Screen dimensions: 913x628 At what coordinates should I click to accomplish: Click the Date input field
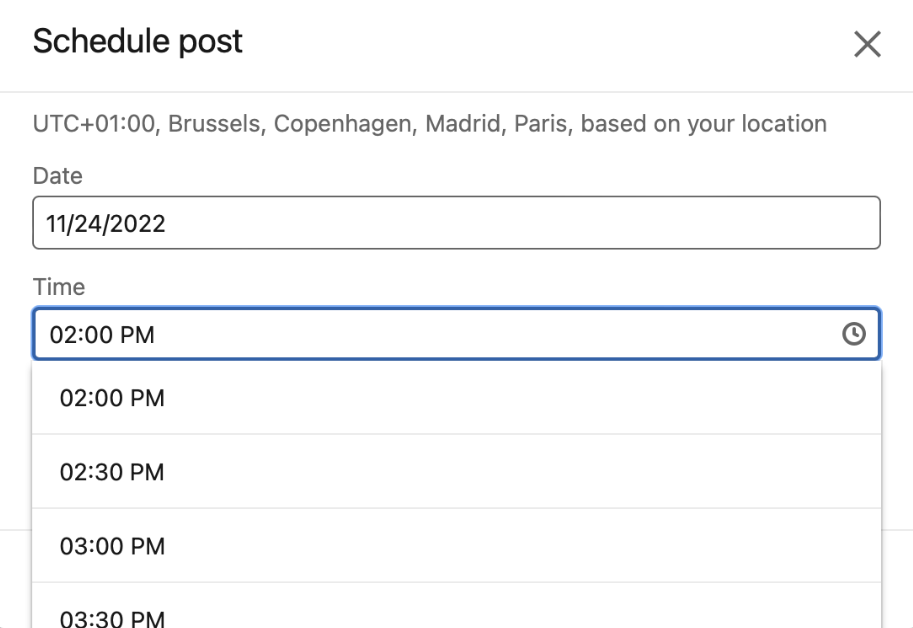tap(456, 223)
